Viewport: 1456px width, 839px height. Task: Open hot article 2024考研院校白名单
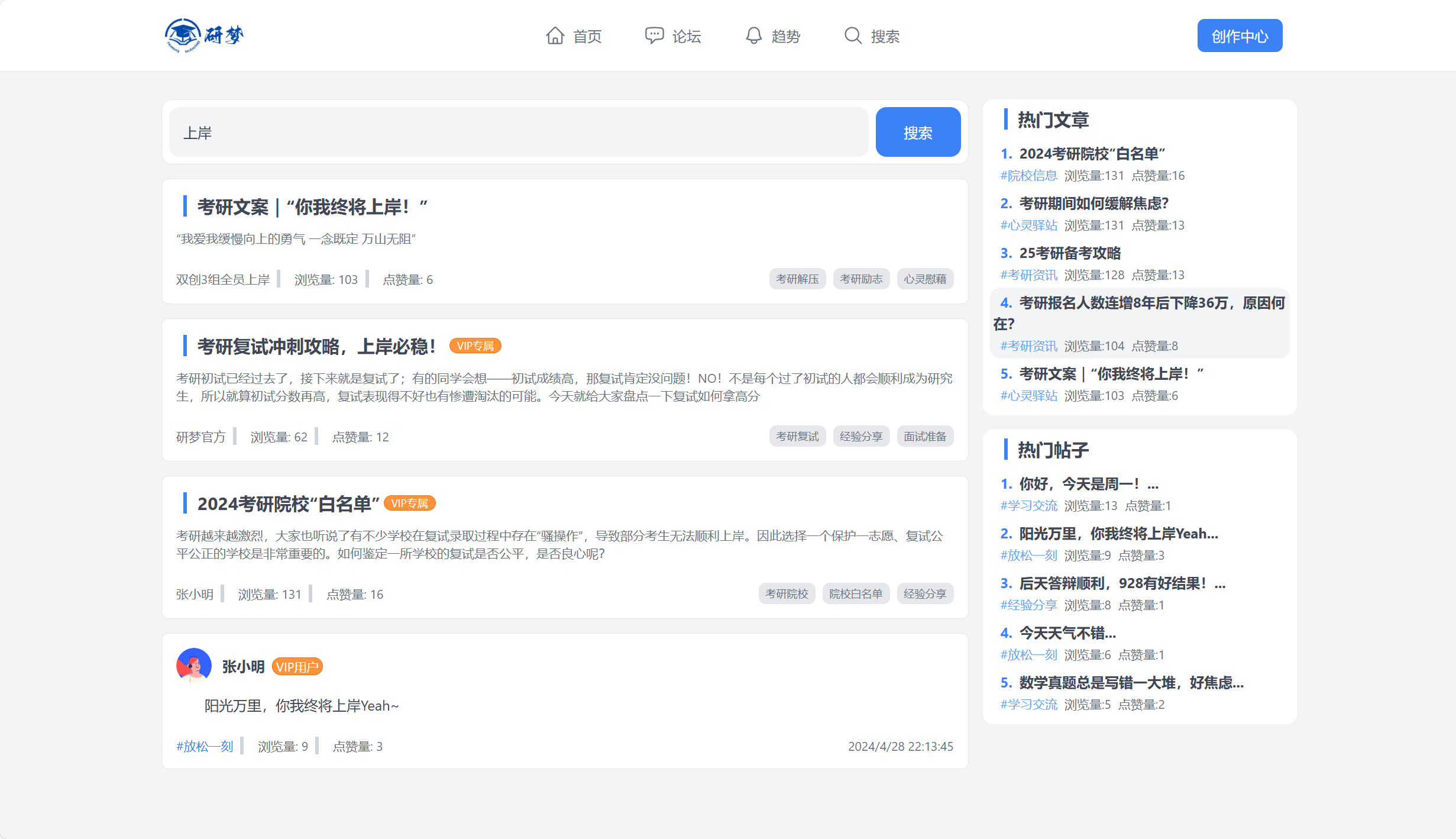pyautogui.click(x=1091, y=153)
